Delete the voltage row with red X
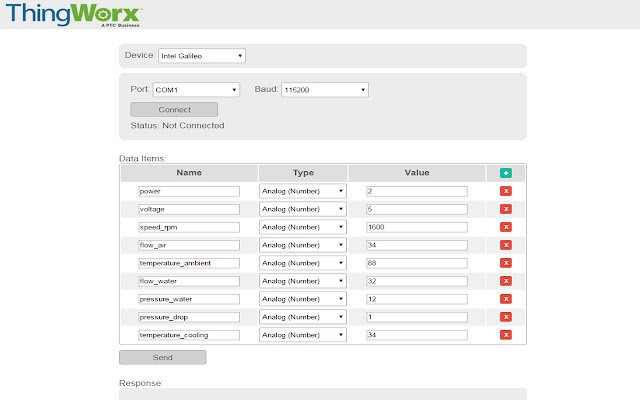The width and height of the screenshot is (640, 400). [x=506, y=209]
